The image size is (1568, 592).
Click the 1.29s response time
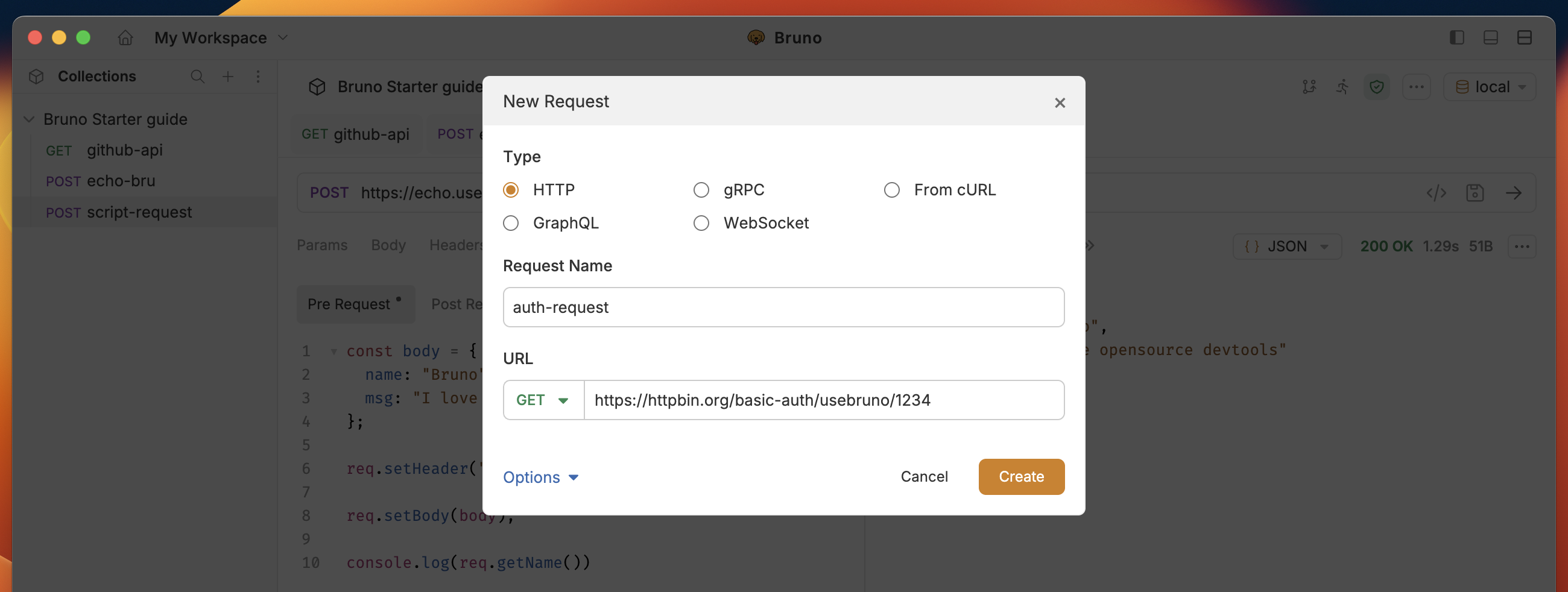(1440, 247)
